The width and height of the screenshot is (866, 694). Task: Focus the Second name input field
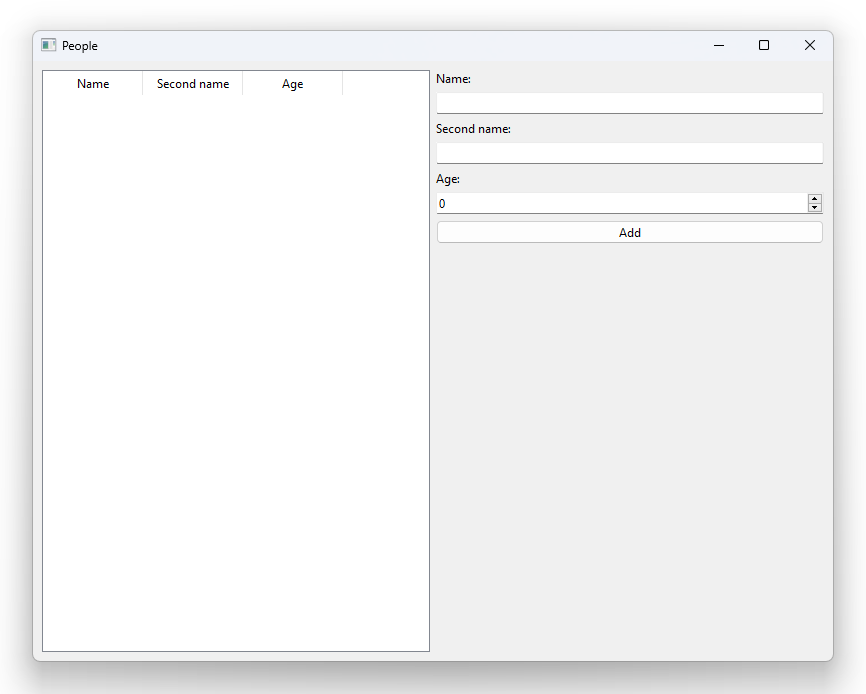pos(630,153)
